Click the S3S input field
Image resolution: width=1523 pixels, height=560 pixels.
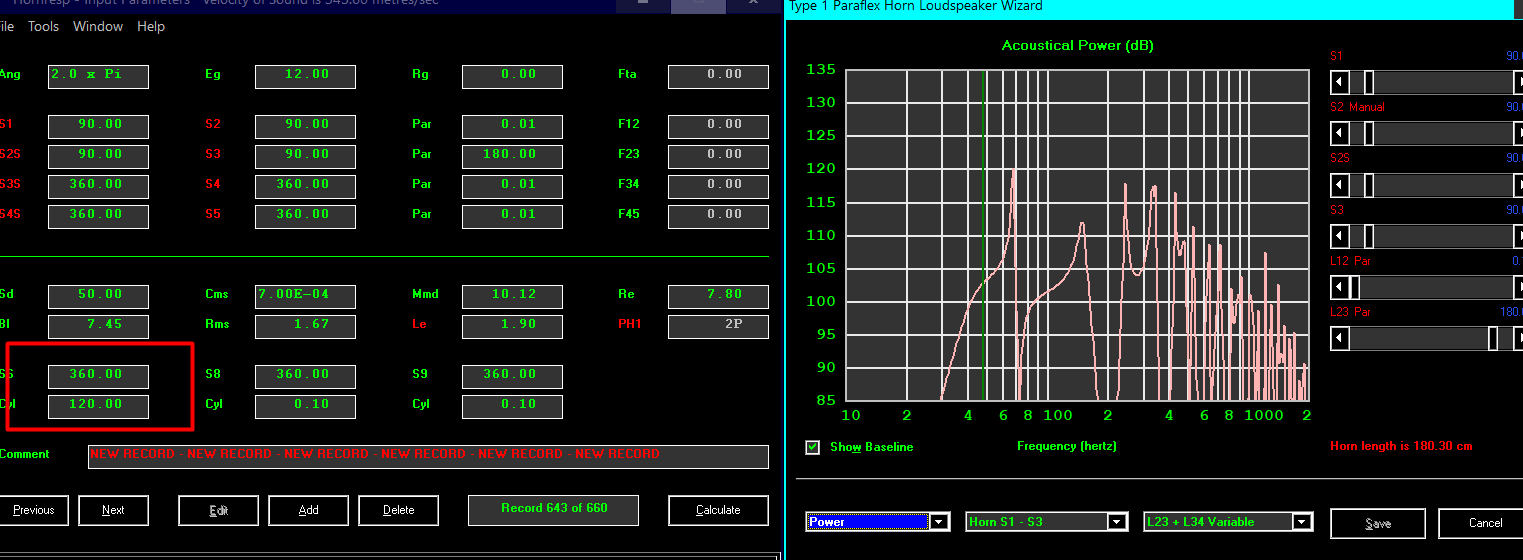point(98,186)
